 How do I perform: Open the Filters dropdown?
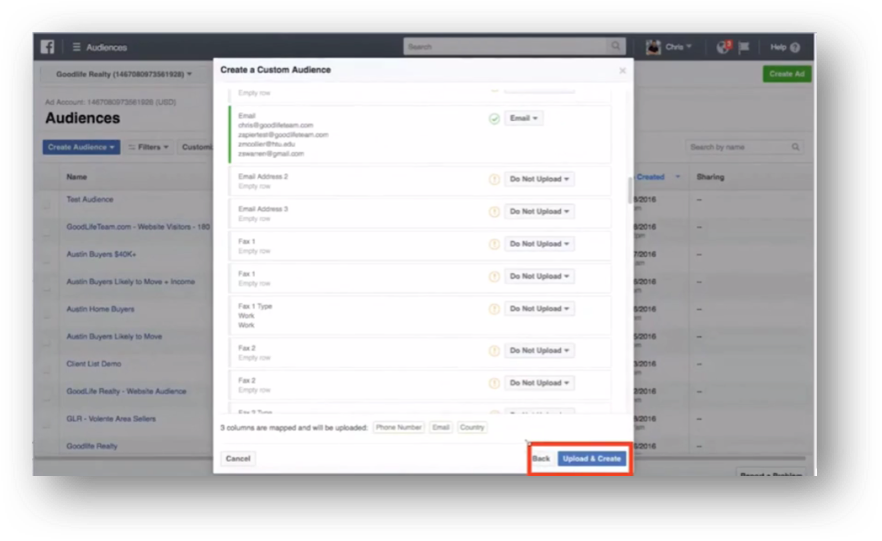[148, 147]
